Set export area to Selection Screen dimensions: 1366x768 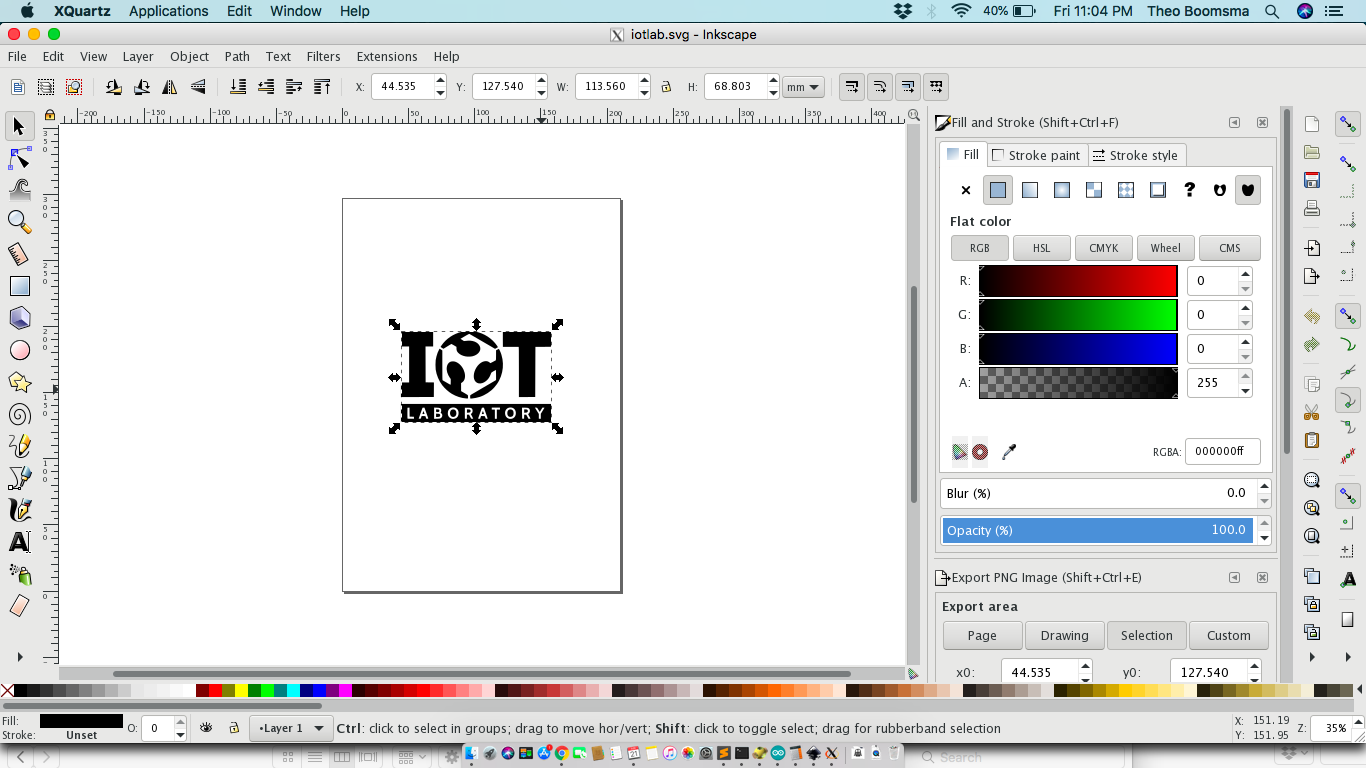click(1146, 635)
